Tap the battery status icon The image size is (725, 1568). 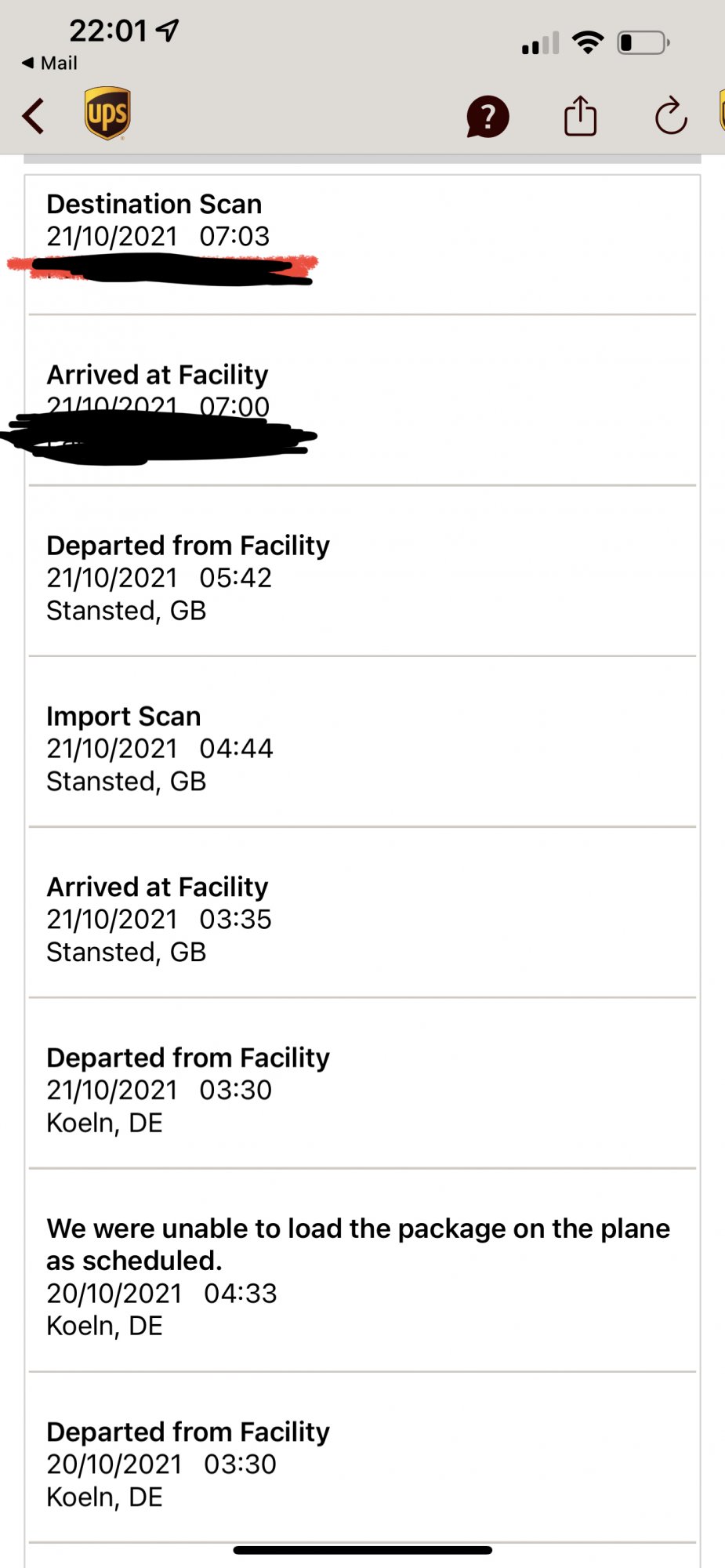(x=643, y=42)
